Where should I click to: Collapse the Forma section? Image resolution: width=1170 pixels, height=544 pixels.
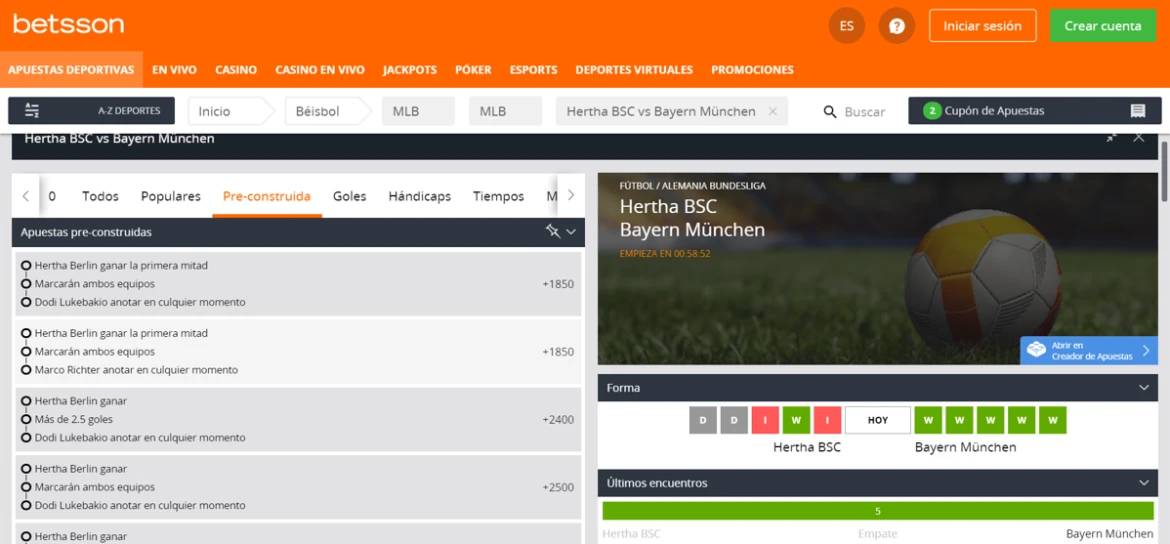tap(1143, 388)
